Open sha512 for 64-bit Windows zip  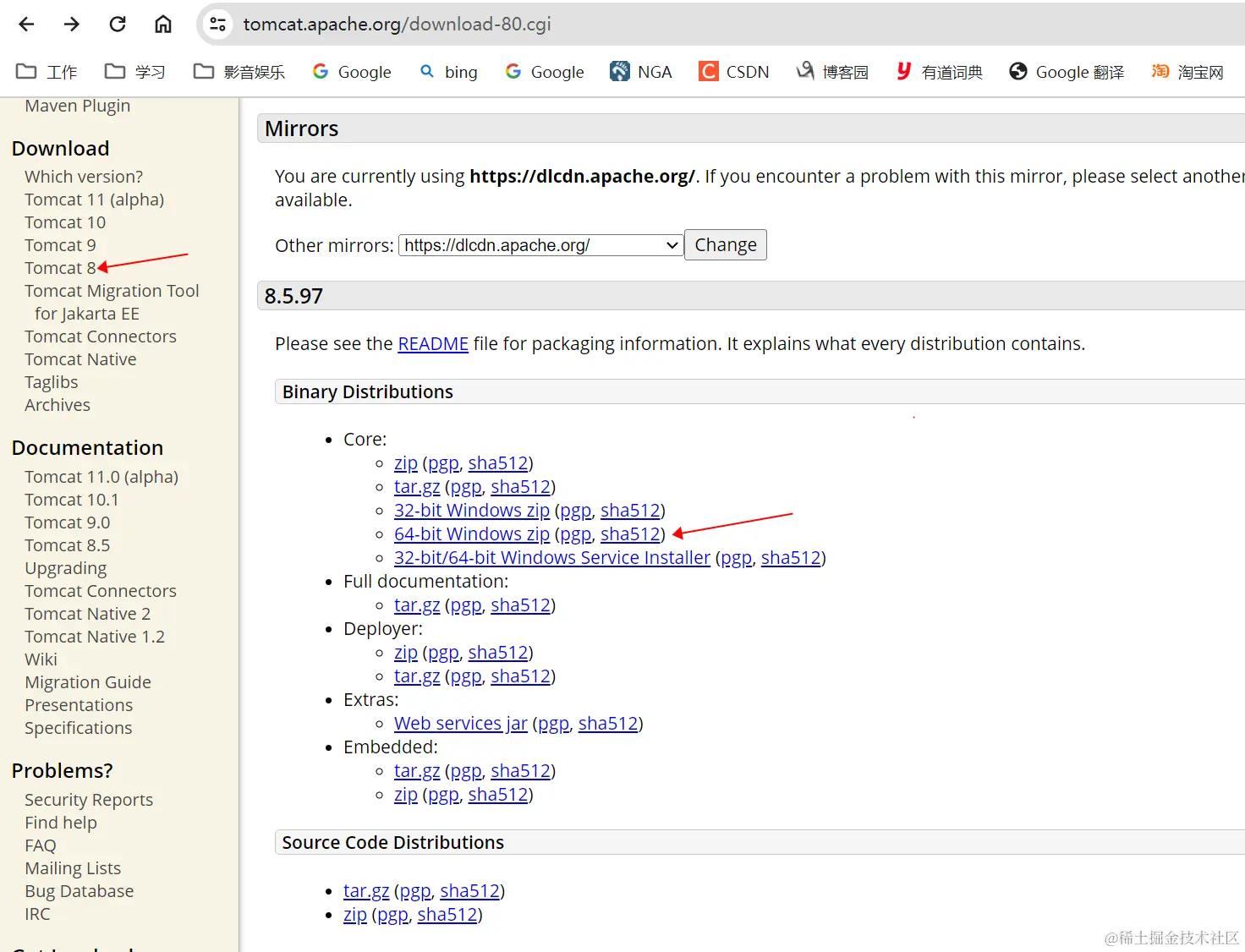(630, 534)
